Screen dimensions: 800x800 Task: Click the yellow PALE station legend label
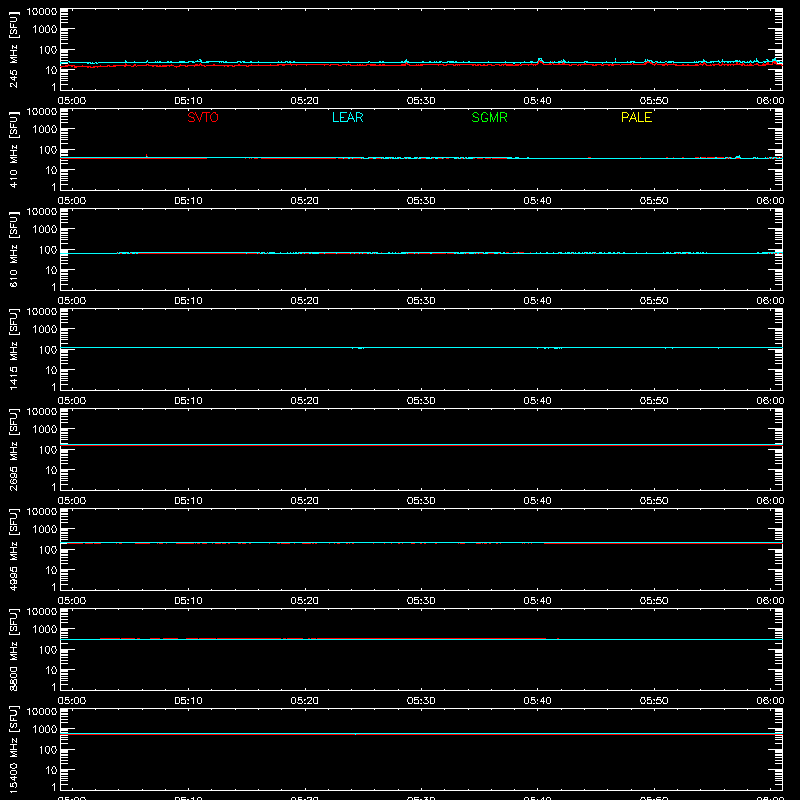click(636, 117)
